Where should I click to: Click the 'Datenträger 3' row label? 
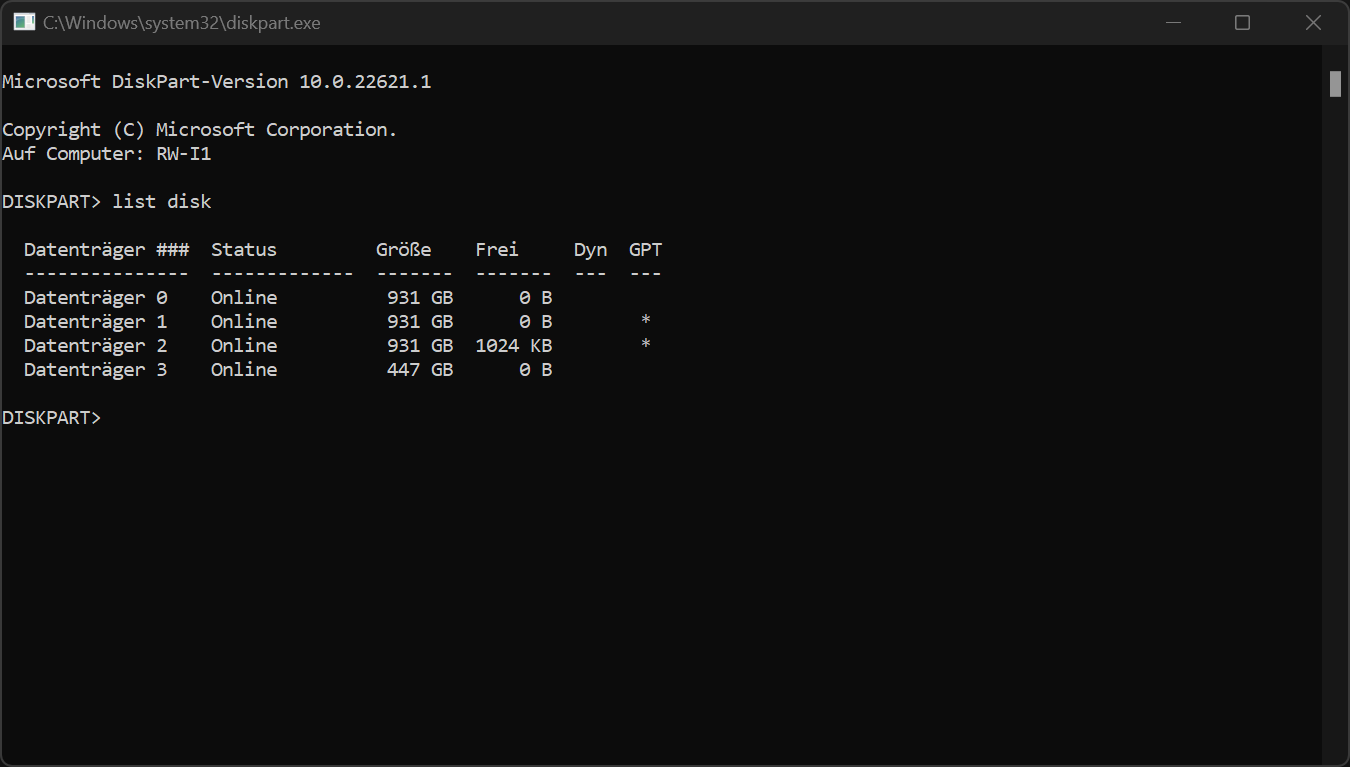(96, 370)
